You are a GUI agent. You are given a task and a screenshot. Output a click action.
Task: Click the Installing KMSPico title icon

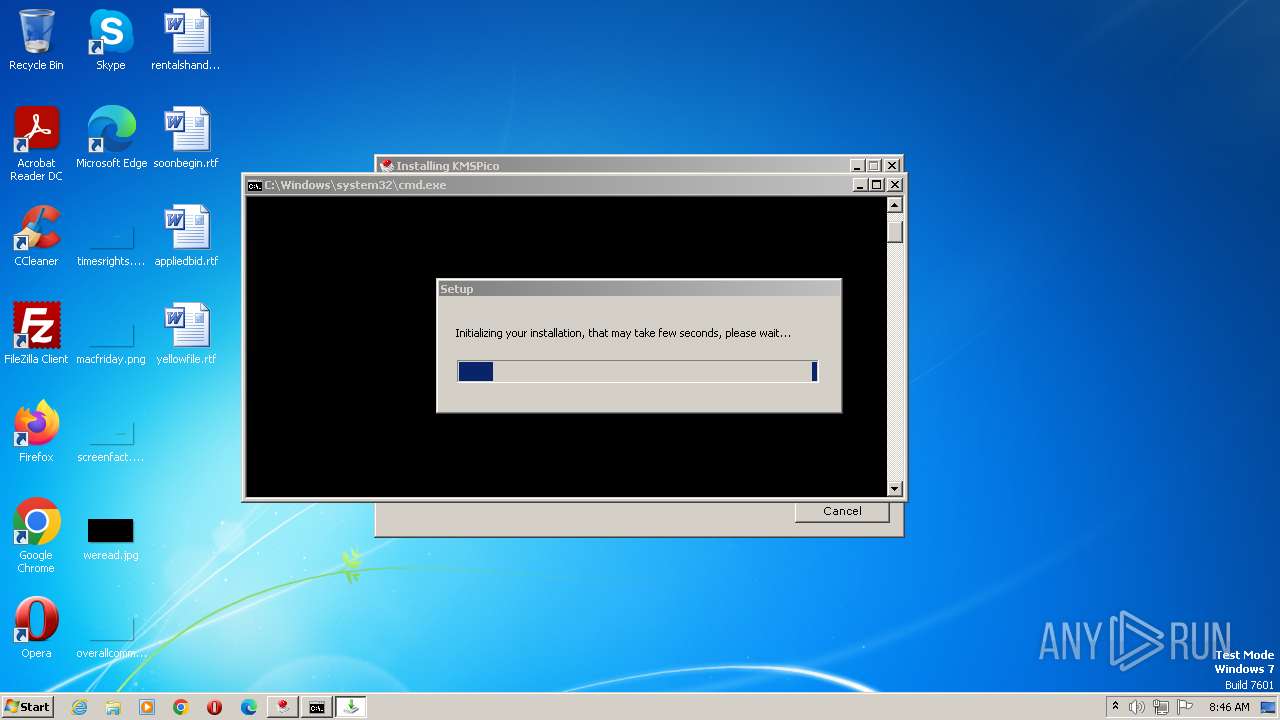(387, 166)
